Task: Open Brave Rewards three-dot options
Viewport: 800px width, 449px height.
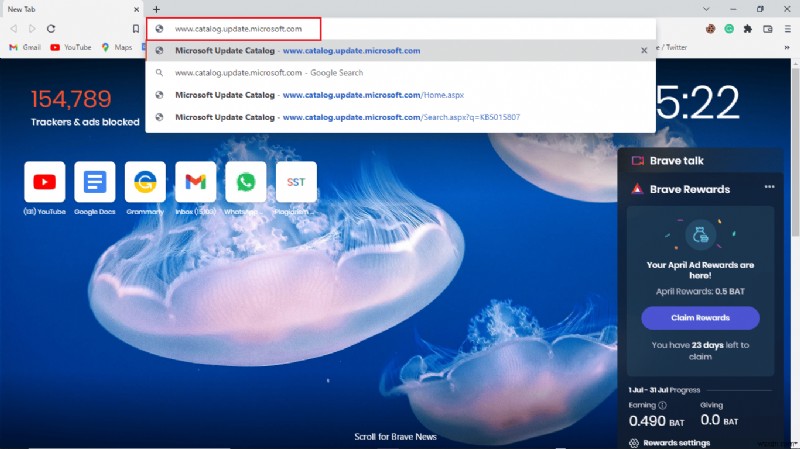Action: point(769,187)
